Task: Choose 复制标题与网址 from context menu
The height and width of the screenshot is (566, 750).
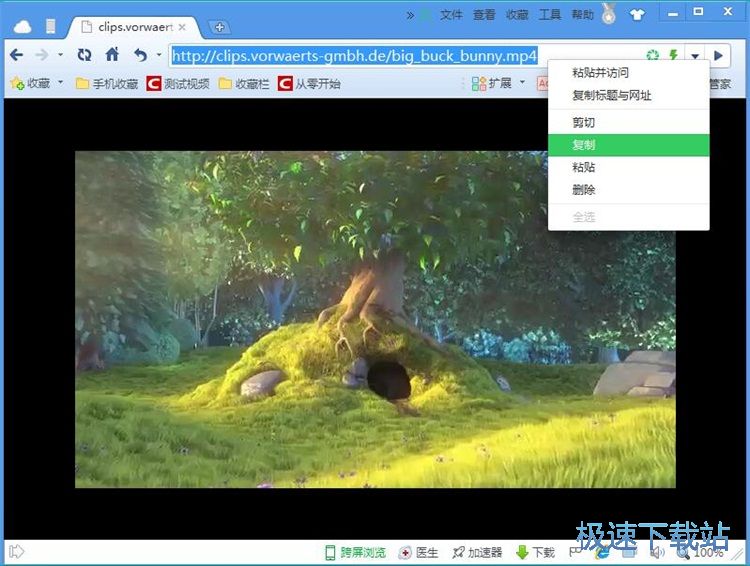Action: (x=629, y=95)
